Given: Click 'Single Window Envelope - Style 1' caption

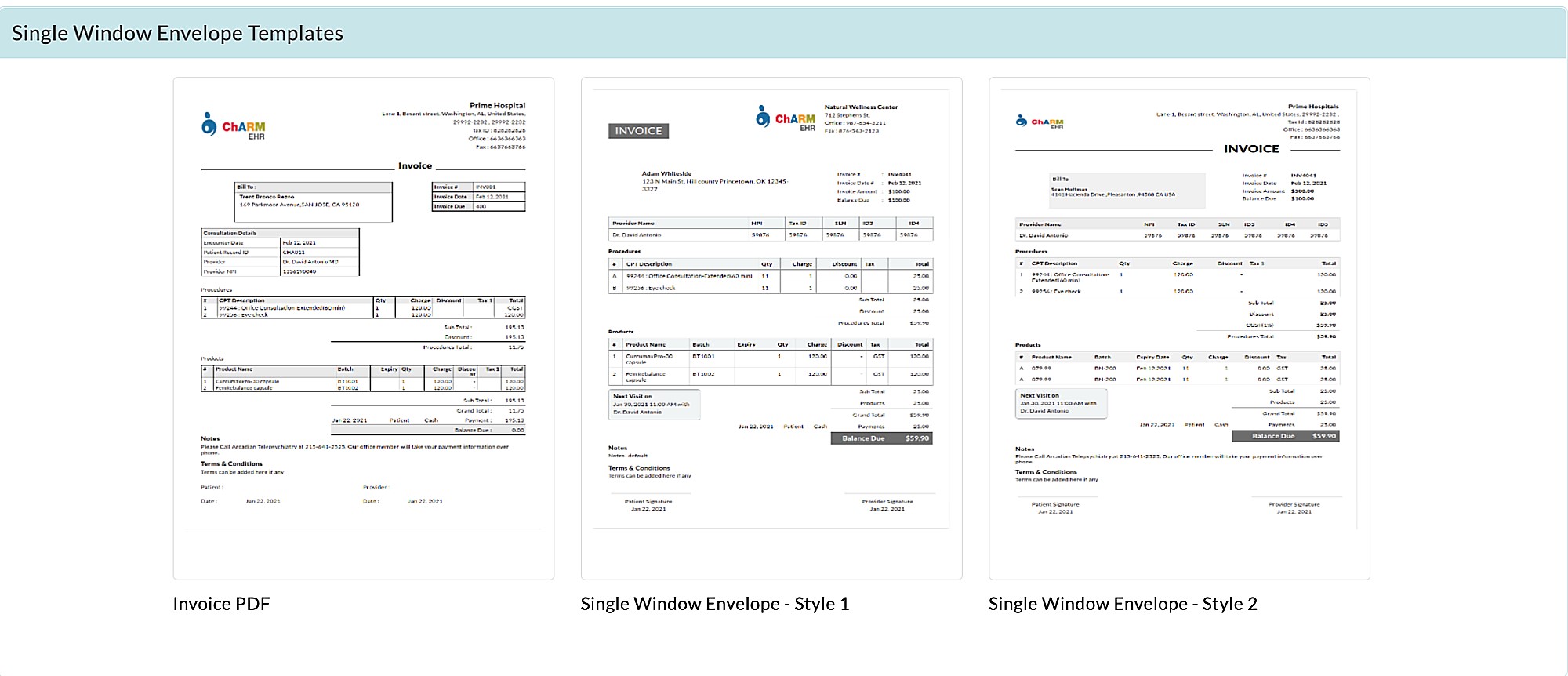Looking at the screenshot, I should 715,604.
